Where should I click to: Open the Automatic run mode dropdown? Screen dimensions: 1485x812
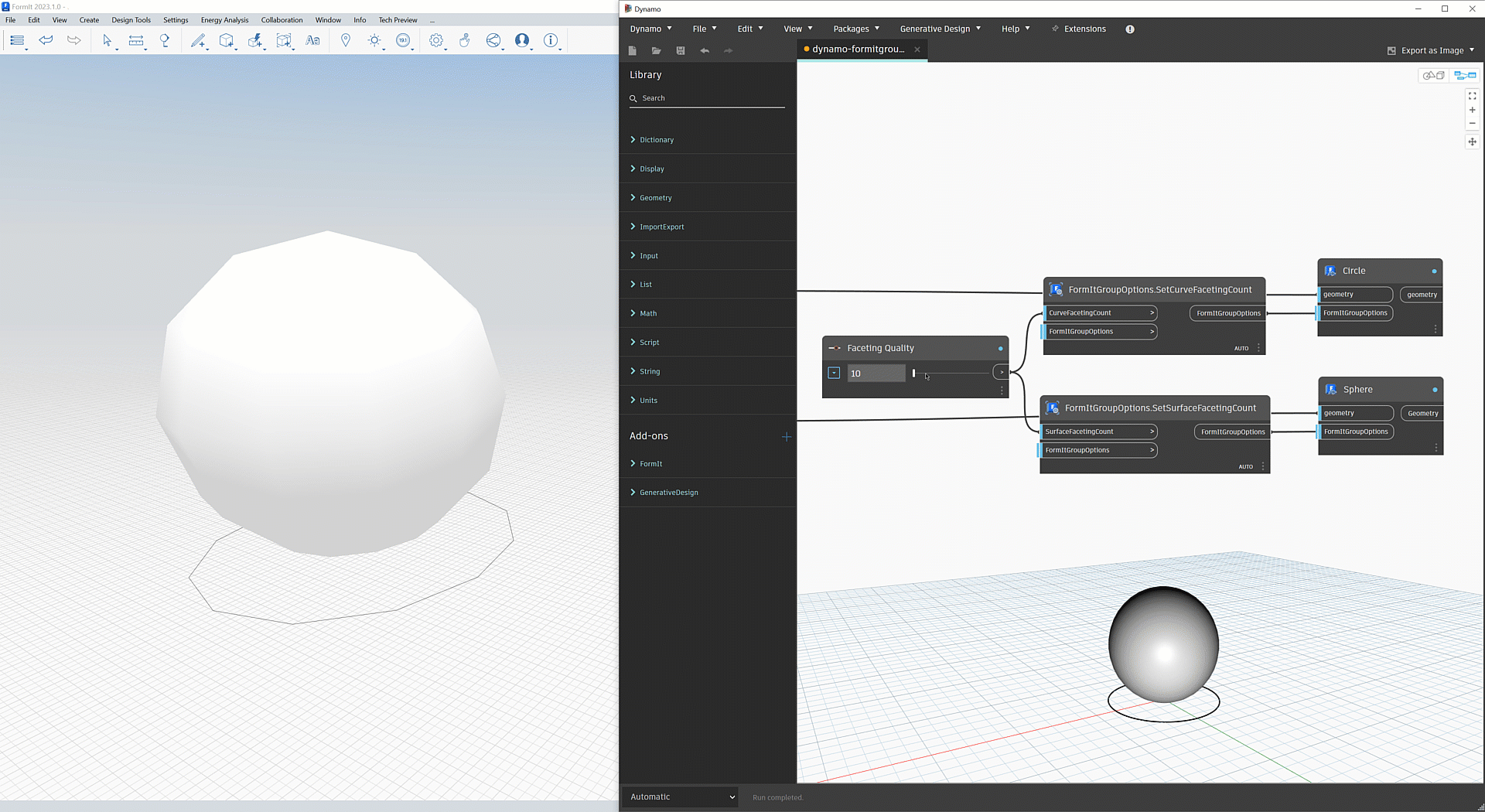tap(681, 797)
